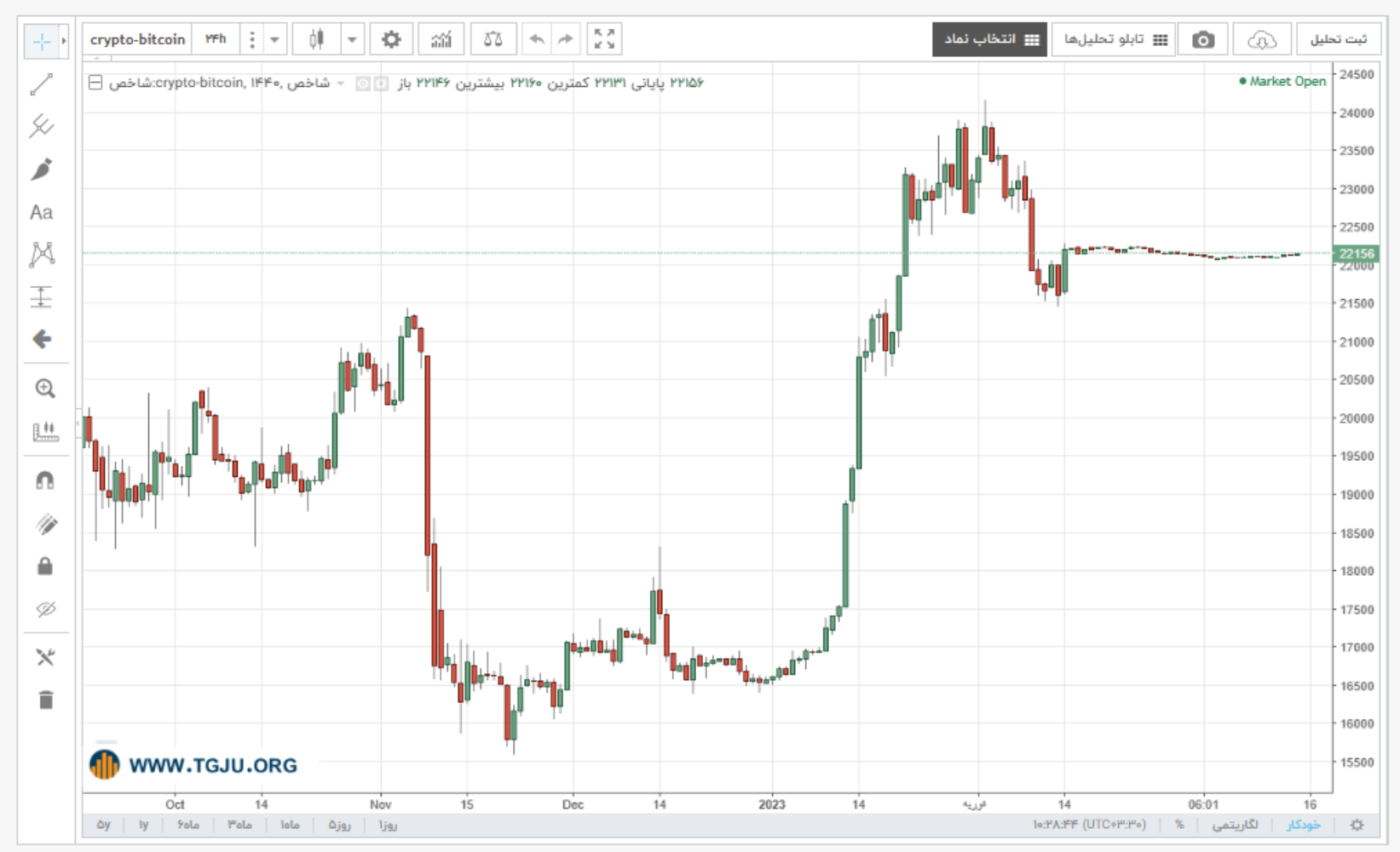
Task: Click the candlestick chart style icon
Action: (316, 39)
